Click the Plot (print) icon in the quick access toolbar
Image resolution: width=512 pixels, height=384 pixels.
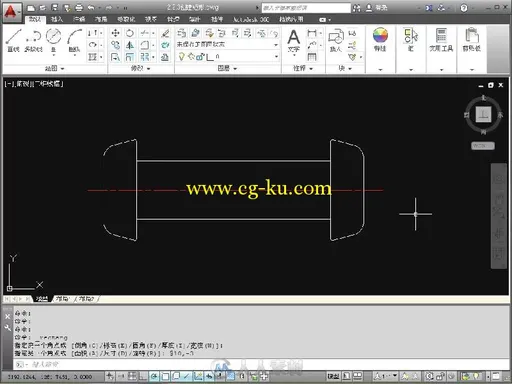(x=79, y=7)
